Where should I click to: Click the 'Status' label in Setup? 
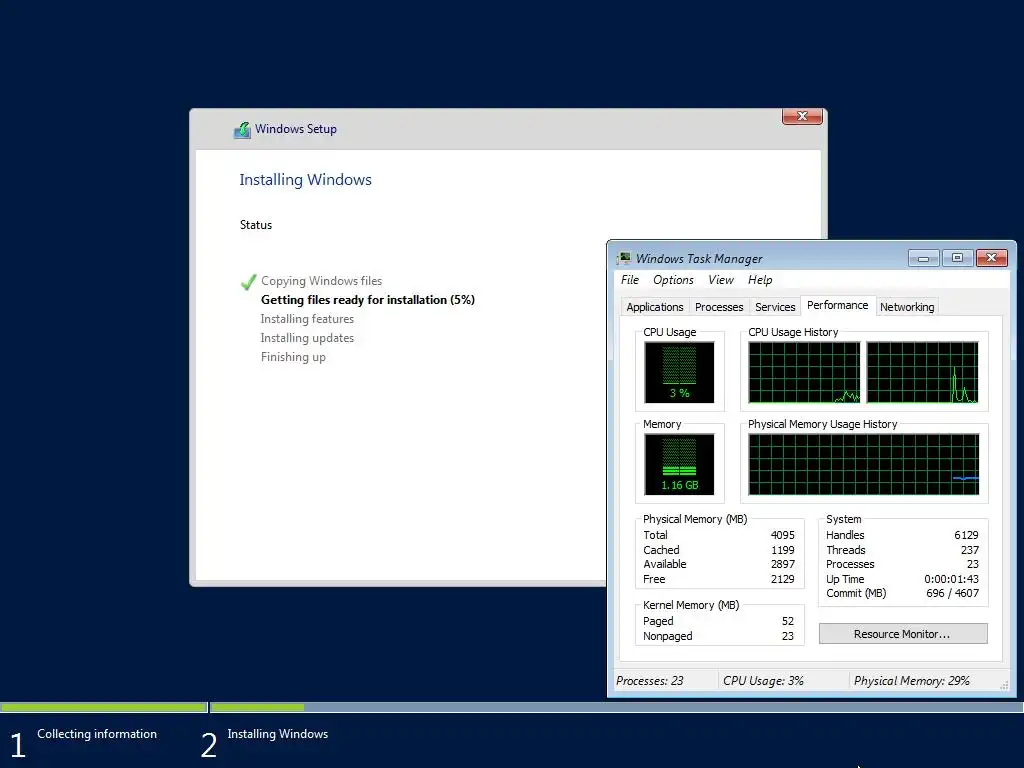point(255,225)
